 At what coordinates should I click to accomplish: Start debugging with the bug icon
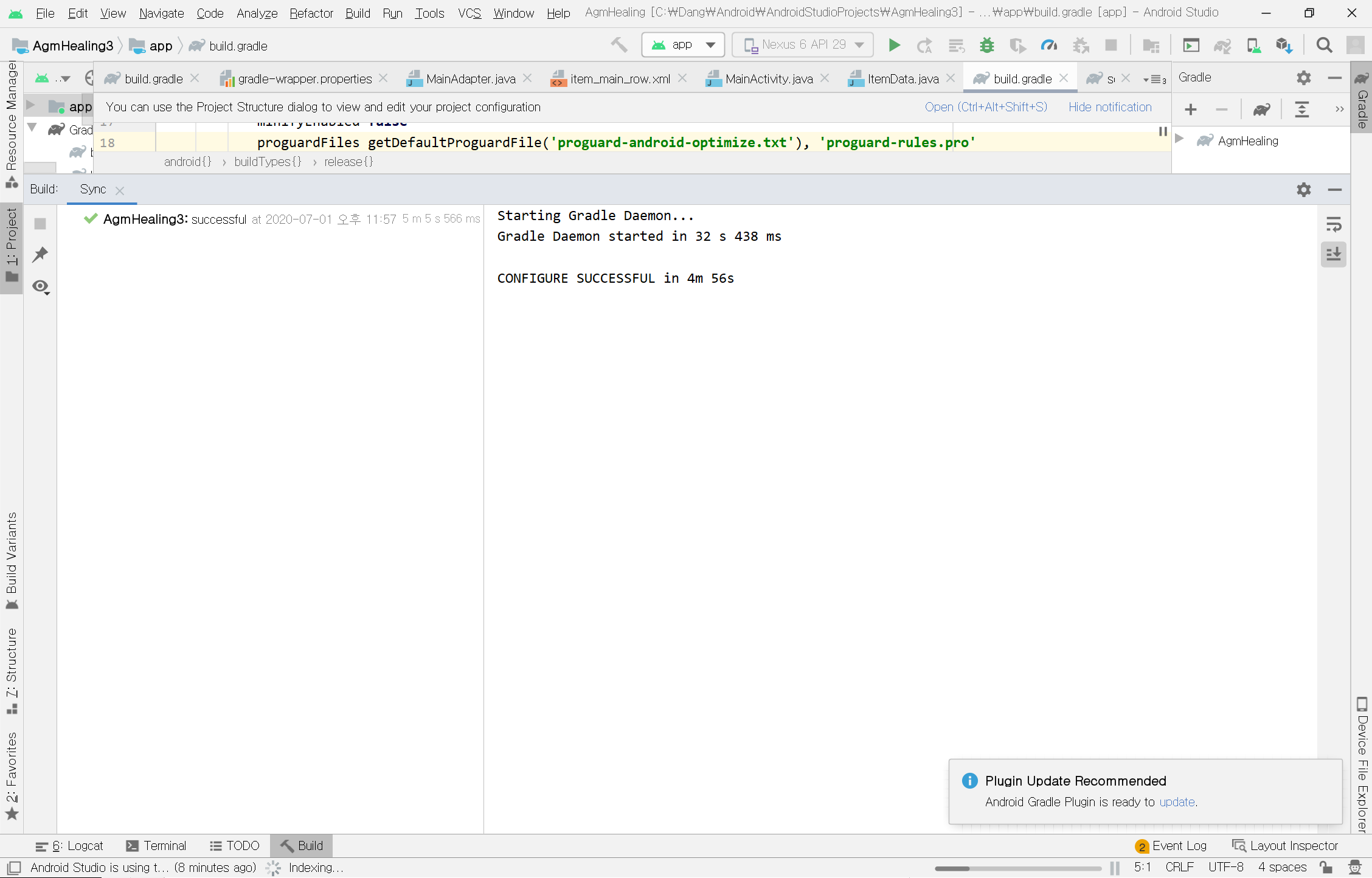pyautogui.click(x=986, y=45)
